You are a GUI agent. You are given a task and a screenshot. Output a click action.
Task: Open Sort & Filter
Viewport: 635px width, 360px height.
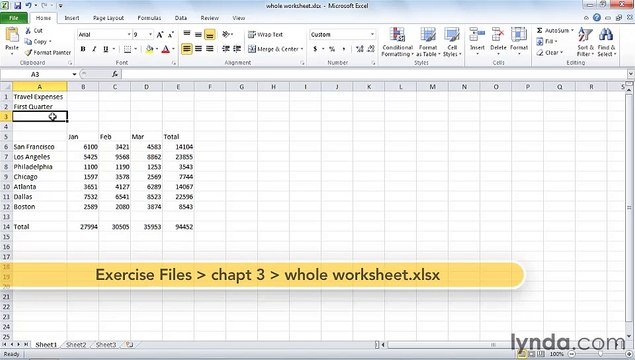point(585,42)
